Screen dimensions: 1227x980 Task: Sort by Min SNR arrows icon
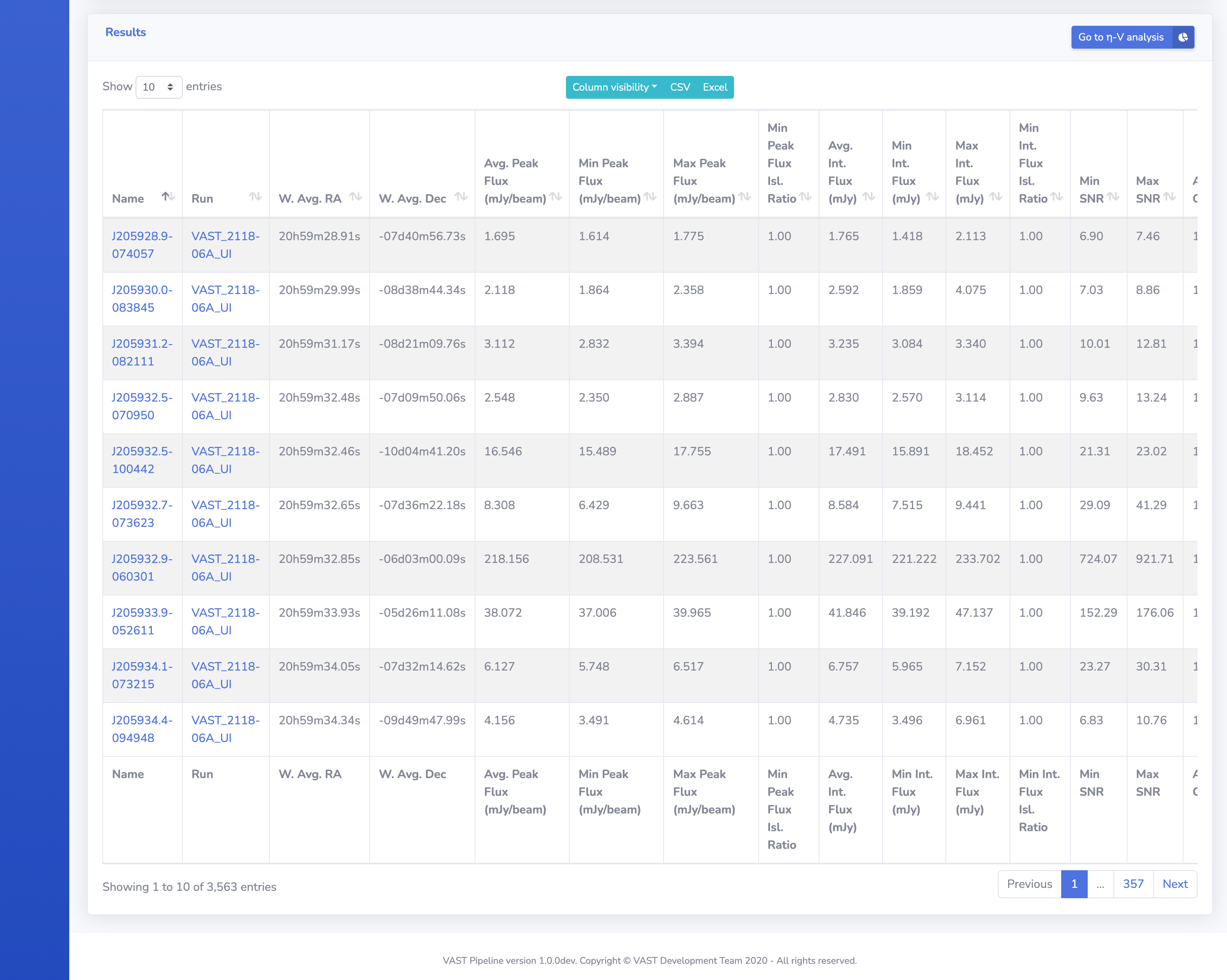1113,196
